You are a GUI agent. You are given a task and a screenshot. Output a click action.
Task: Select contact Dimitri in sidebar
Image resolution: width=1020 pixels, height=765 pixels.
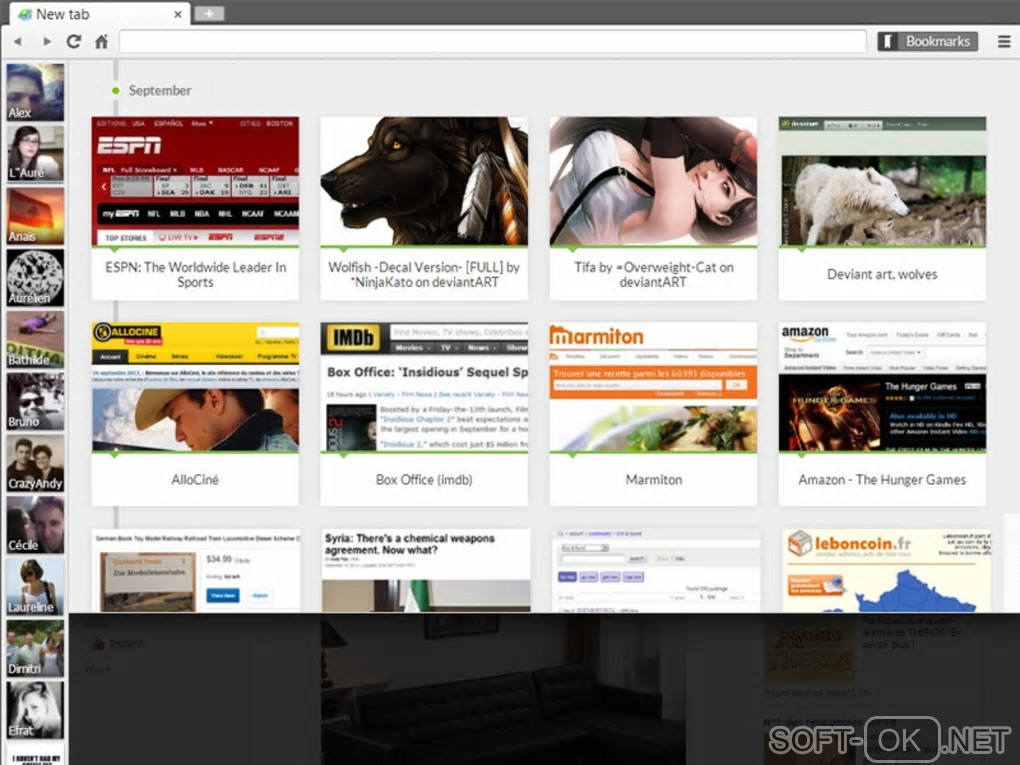click(35, 648)
